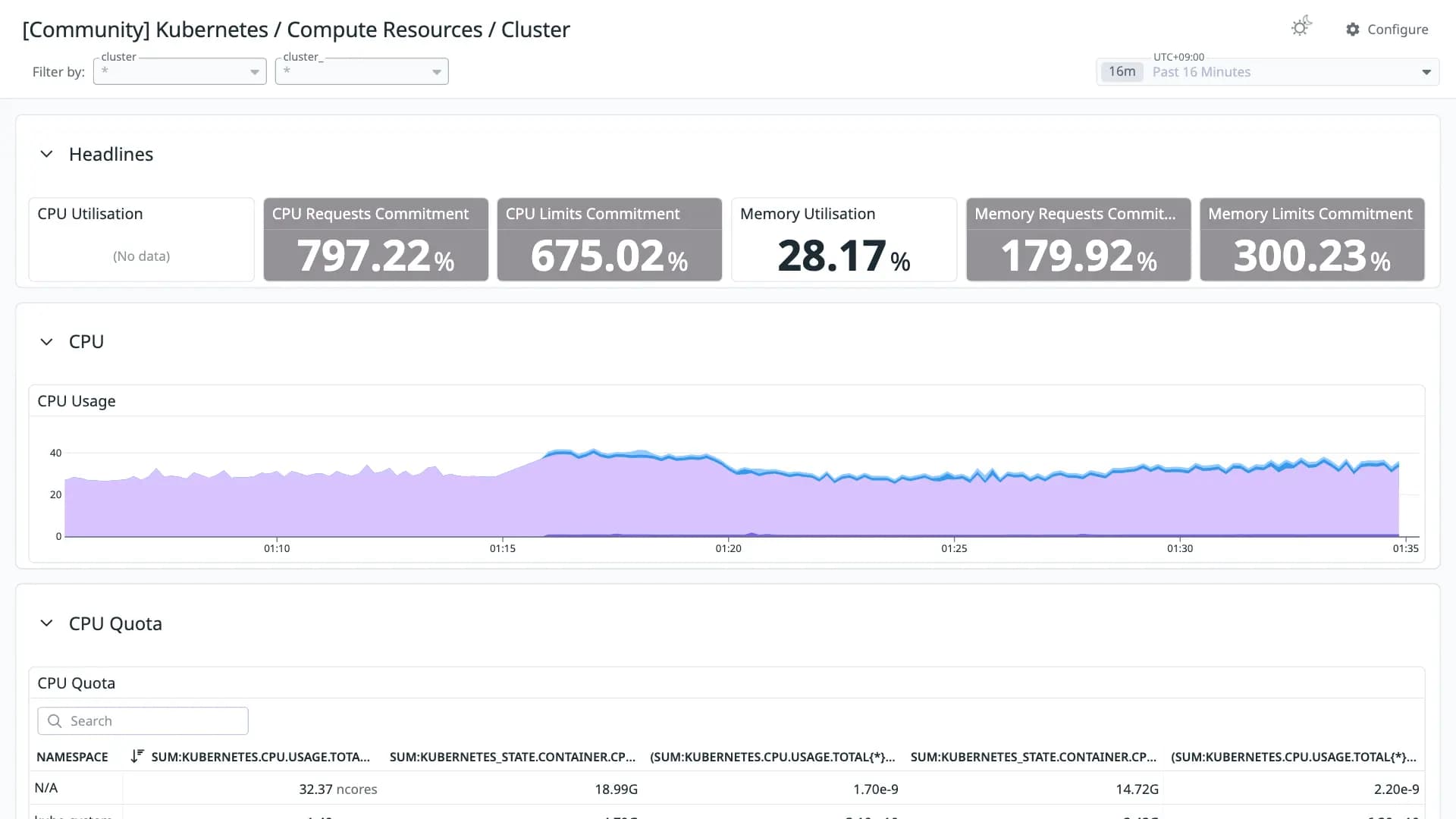The image size is (1456, 819).
Task: Sort by SUM:KUBERNETES.CPU.USAGE.TOTA... column
Action: coord(261,757)
